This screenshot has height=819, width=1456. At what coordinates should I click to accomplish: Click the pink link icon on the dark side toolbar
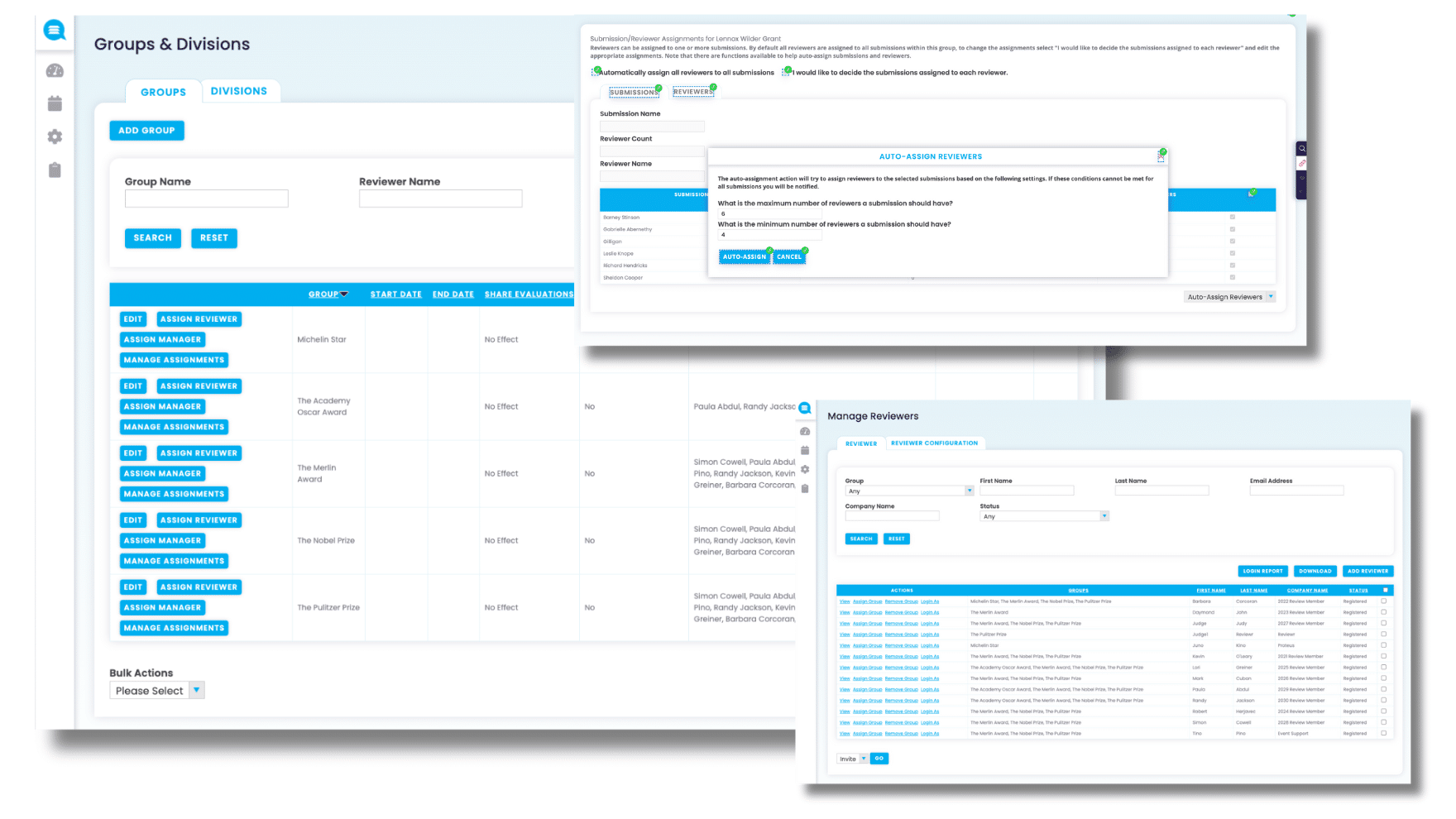pyautogui.click(x=1301, y=163)
